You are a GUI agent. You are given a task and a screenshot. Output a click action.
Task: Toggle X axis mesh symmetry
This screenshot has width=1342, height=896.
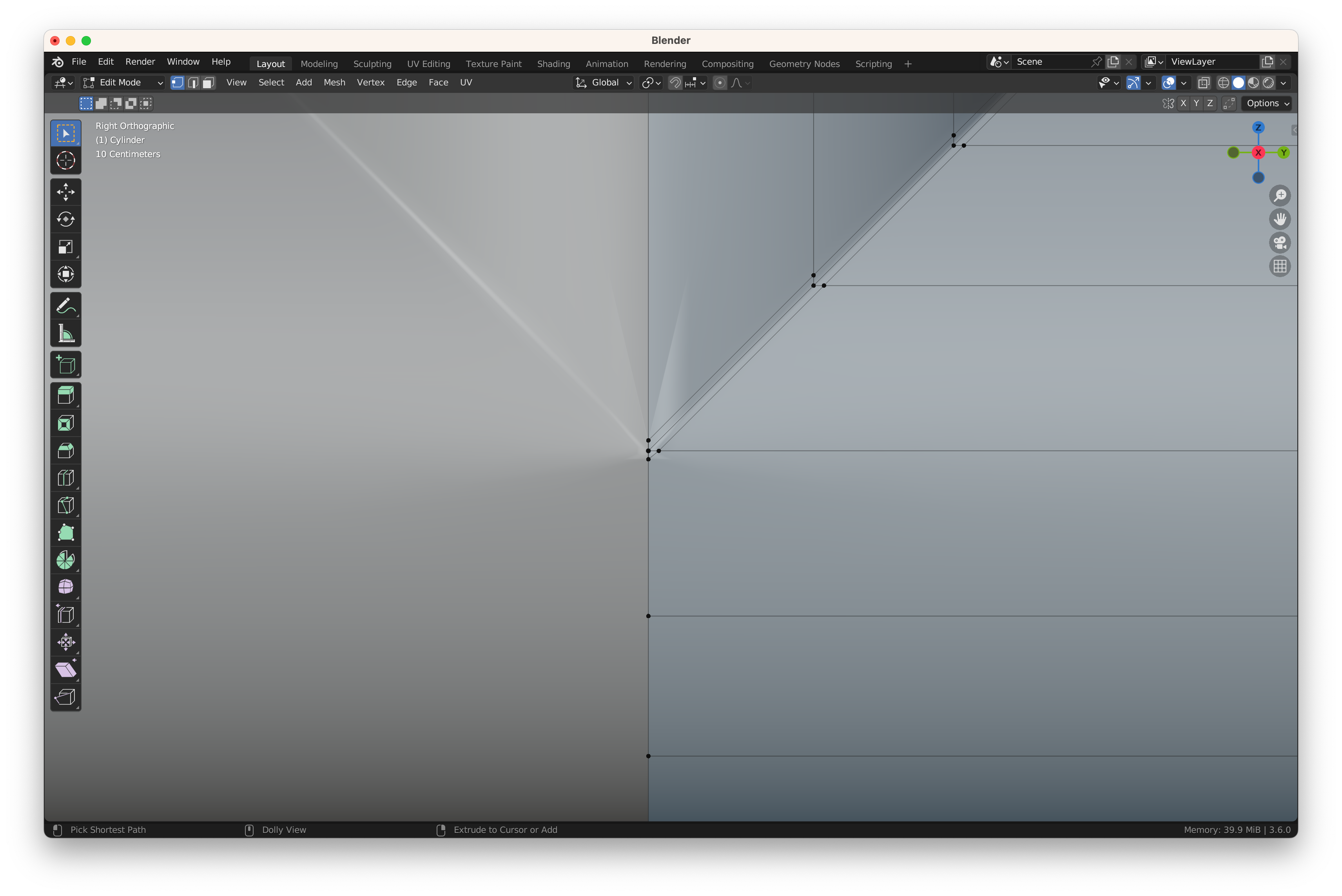click(x=1183, y=103)
